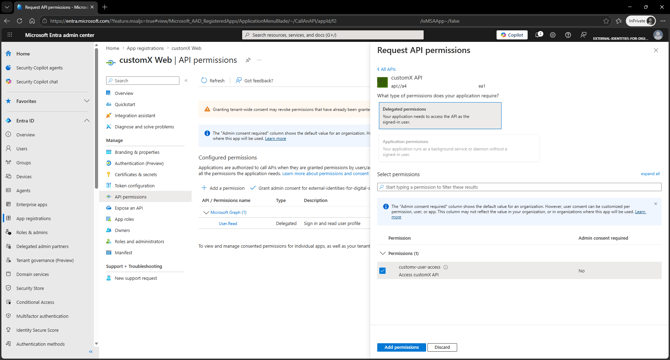This screenshot has height=360, width=670.
Task: Click the global search bar
Action: pyautogui.click(x=333, y=35)
